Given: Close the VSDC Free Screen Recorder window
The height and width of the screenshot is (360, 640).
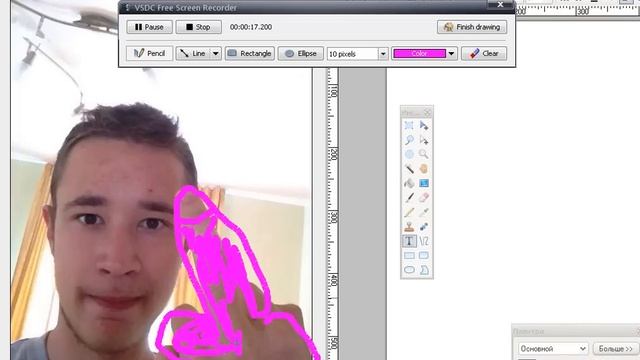Looking at the screenshot, I should (x=501, y=4).
